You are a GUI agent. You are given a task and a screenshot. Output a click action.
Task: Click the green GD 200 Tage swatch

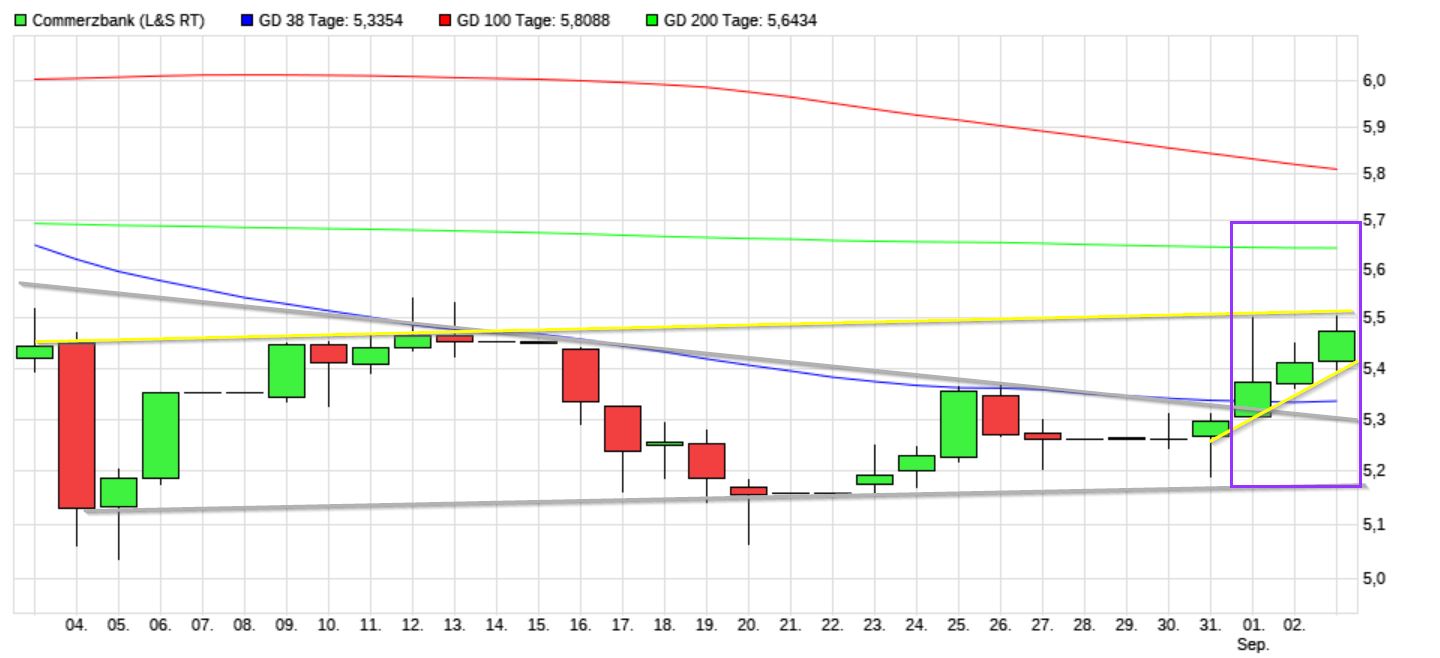(x=651, y=20)
